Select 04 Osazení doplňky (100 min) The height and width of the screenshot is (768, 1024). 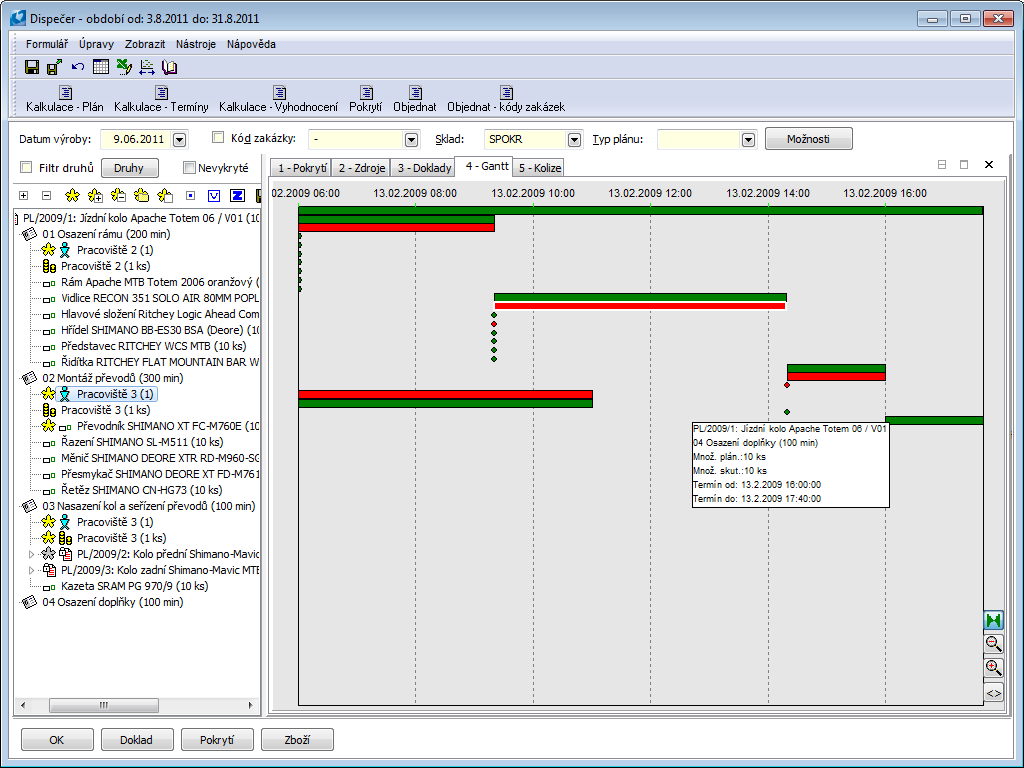pos(112,602)
